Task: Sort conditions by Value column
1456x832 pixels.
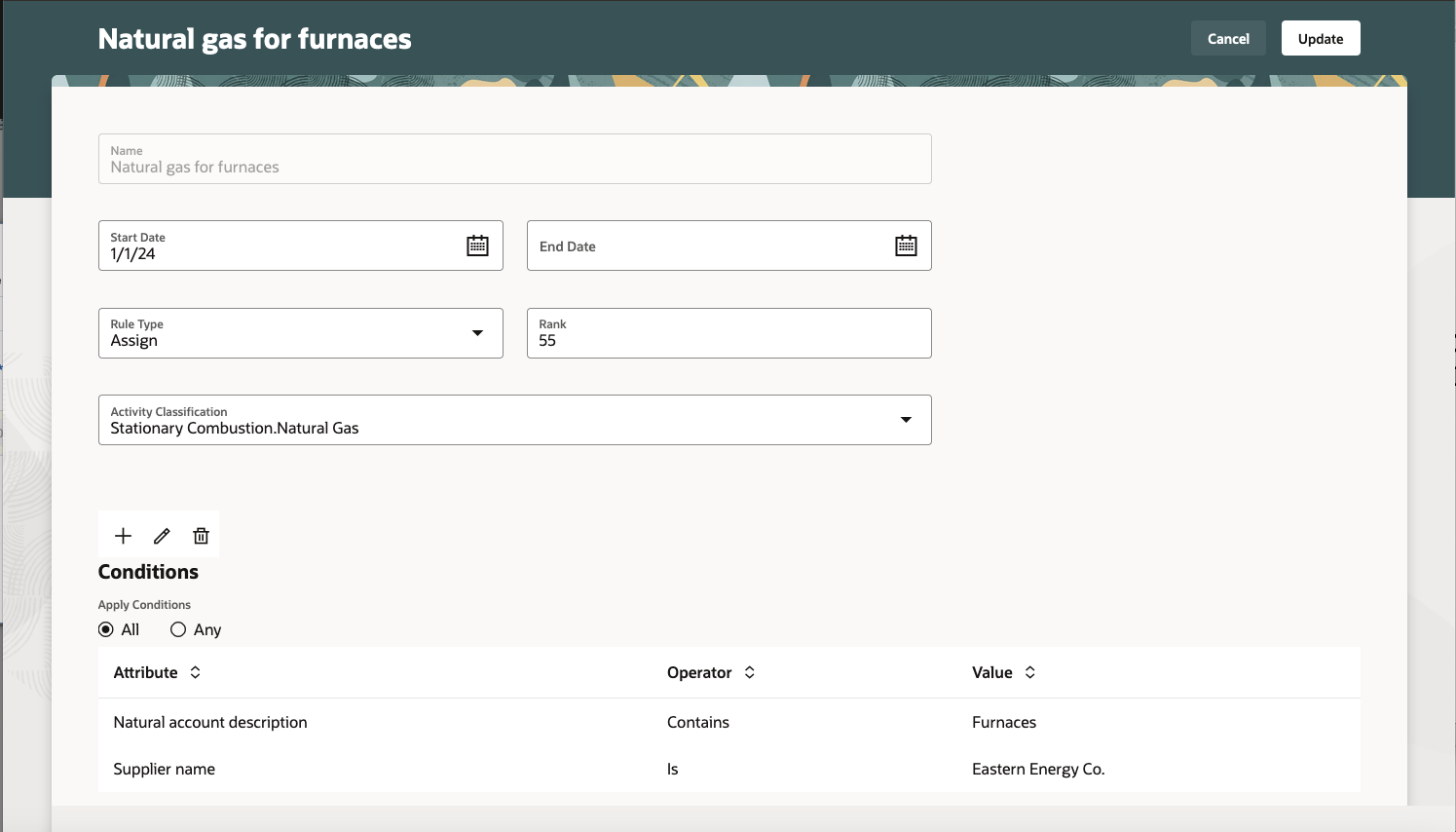Action: [x=1030, y=672]
